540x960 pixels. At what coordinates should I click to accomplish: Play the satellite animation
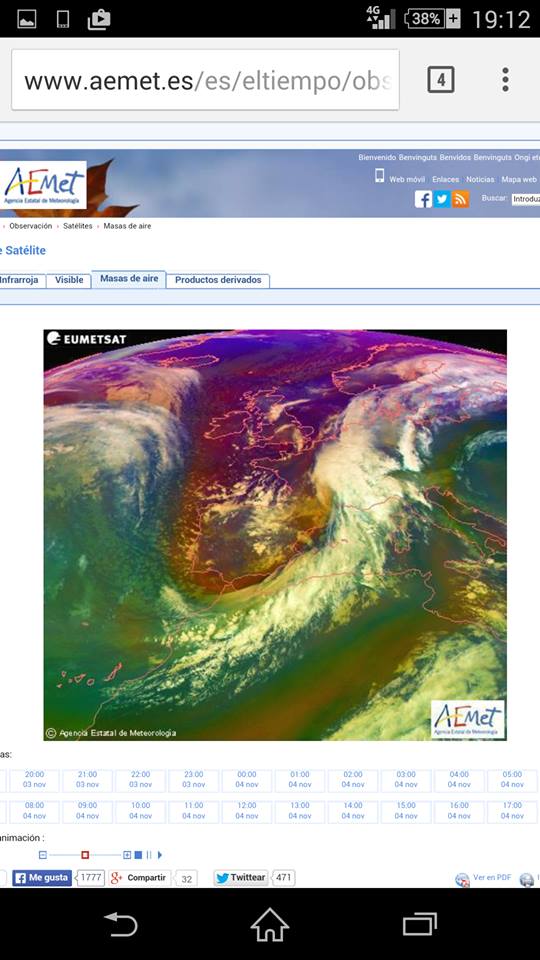(160, 855)
